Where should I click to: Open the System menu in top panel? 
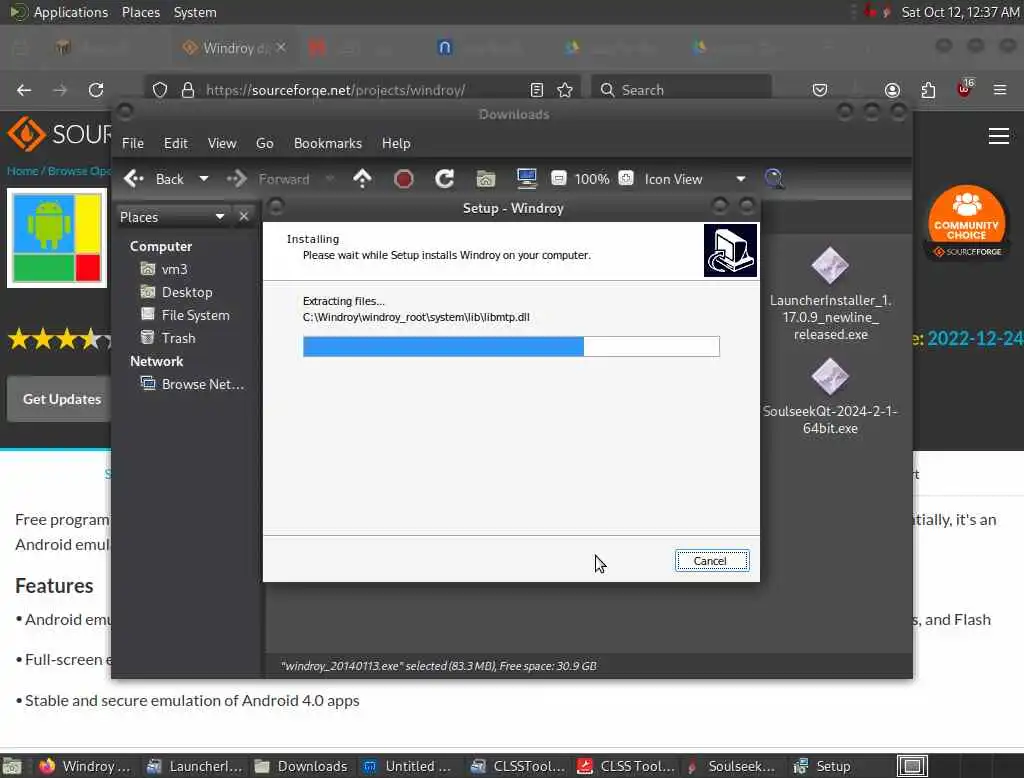[195, 12]
